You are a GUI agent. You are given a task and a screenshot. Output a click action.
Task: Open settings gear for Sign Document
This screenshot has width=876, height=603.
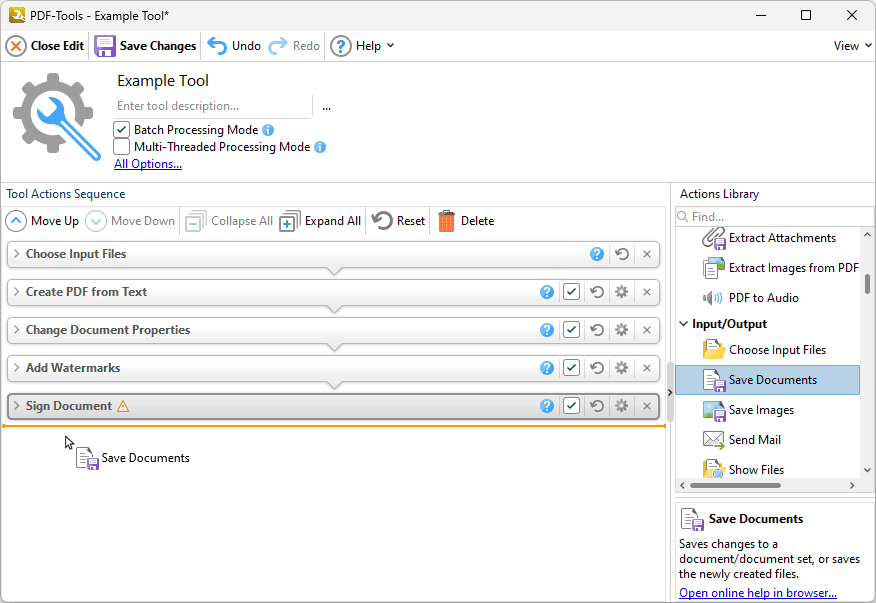click(x=622, y=406)
